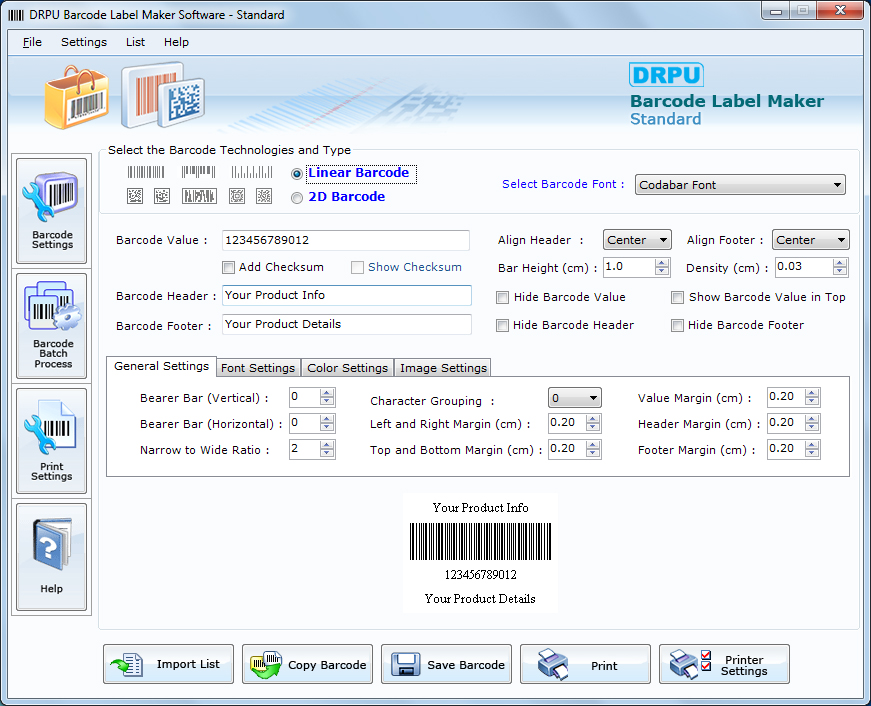The width and height of the screenshot is (871, 706).
Task: Click the second 2D barcode sample icon
Action: tap(162, 196)
